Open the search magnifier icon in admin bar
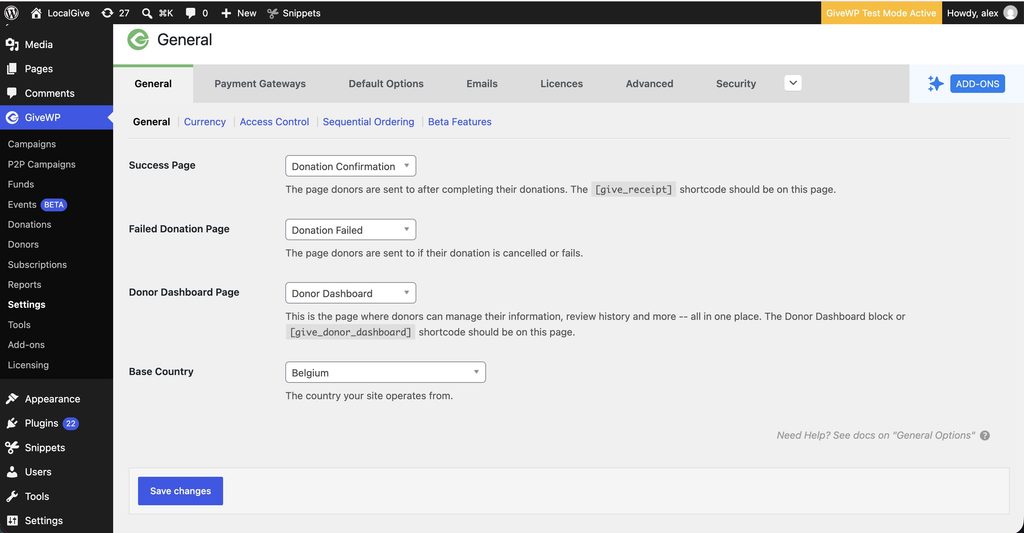This screenshot has width=1024, height=533. (147, 12)
